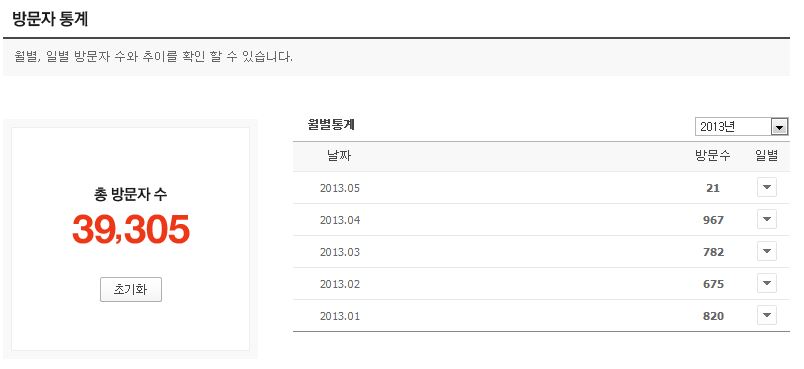Select the 2013.04 date row
The height and width of the screenshot is (369, 804).
[x=541, y=220]
